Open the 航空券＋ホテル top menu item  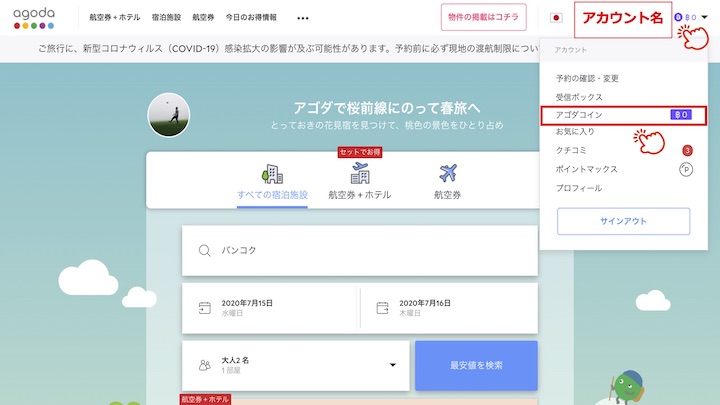point(115,17)
